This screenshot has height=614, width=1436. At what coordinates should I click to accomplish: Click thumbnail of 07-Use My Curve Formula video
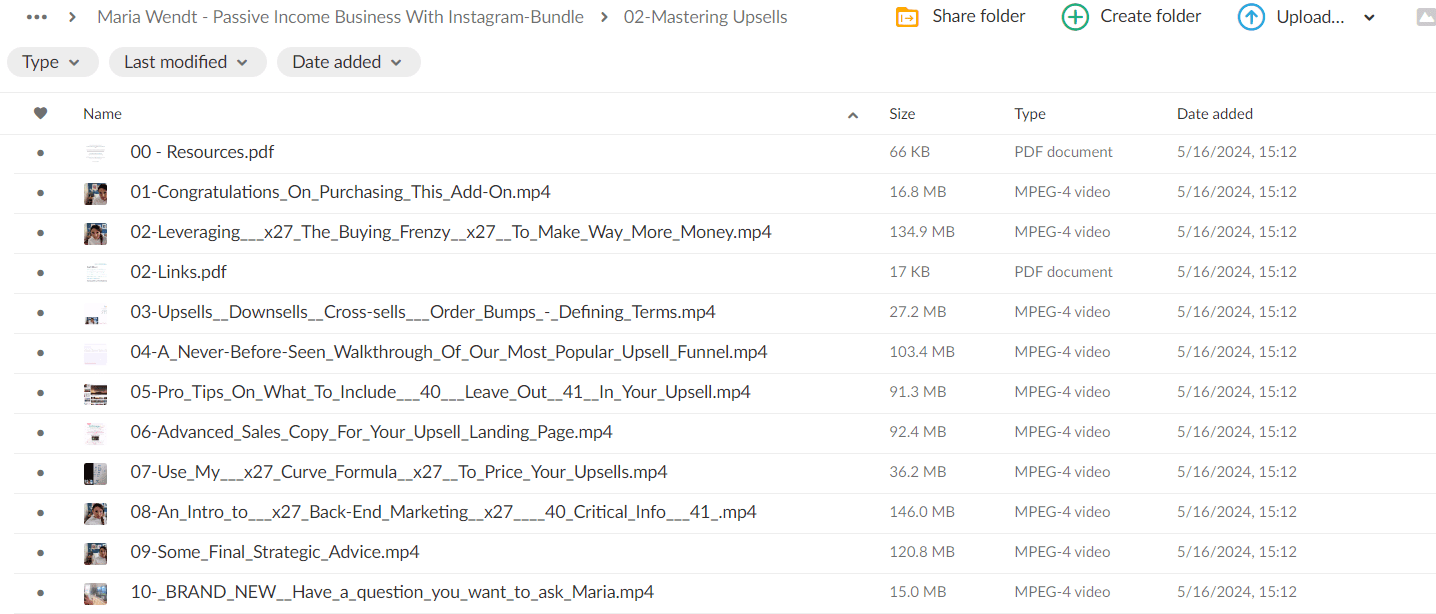tap(95, 473)
